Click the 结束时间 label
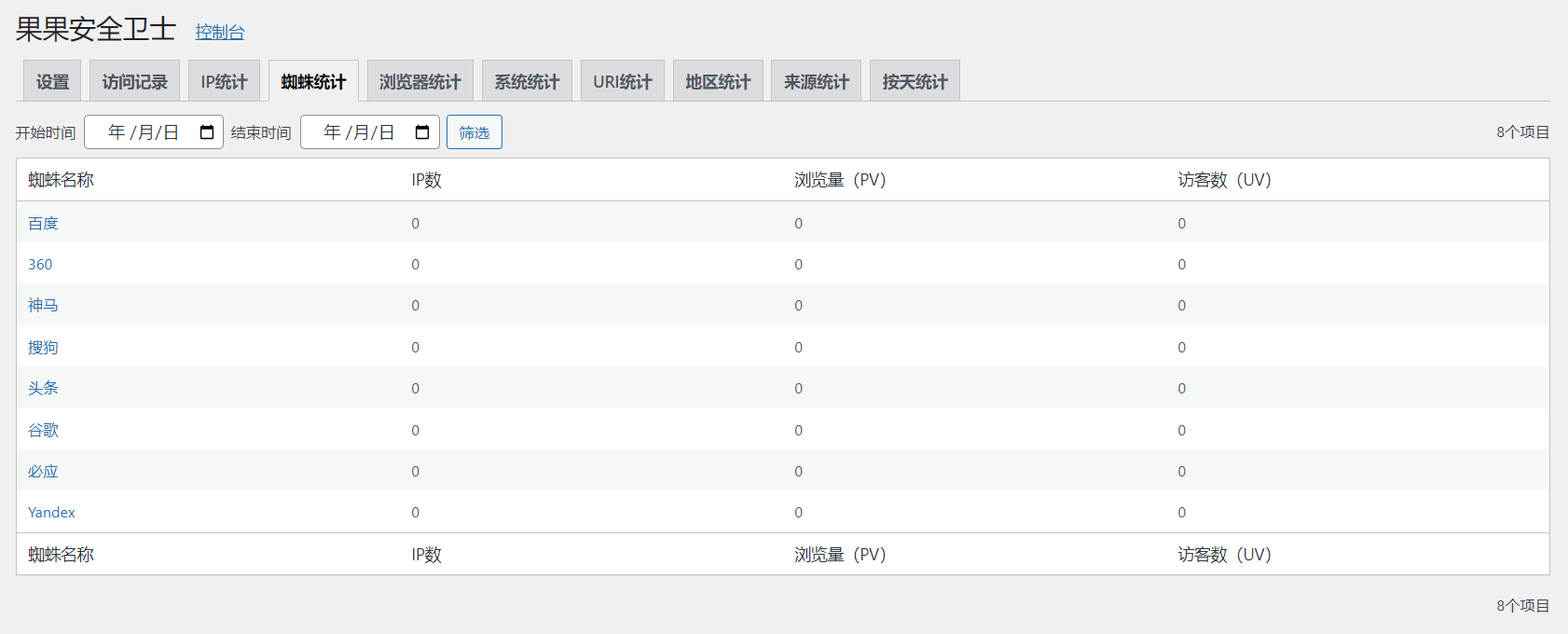The height and width of the screenshot is (634, 1568). pyautogui.click(x=261, y=132)
